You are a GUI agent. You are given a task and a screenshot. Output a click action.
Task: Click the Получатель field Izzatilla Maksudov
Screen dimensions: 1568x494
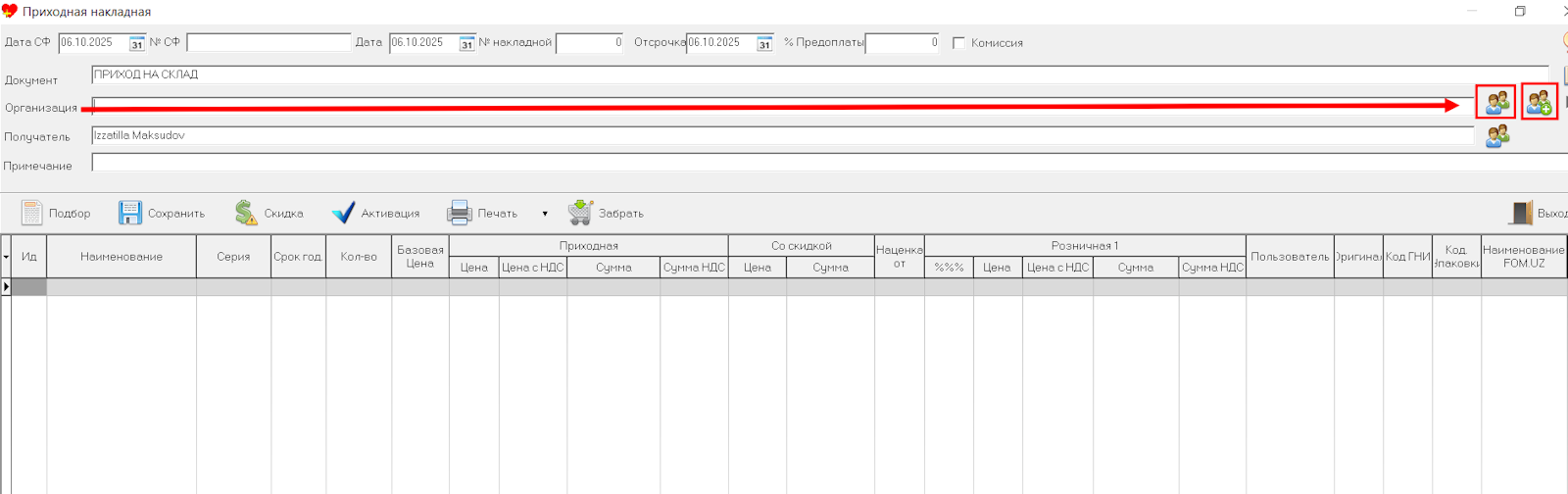click(783, 136)
